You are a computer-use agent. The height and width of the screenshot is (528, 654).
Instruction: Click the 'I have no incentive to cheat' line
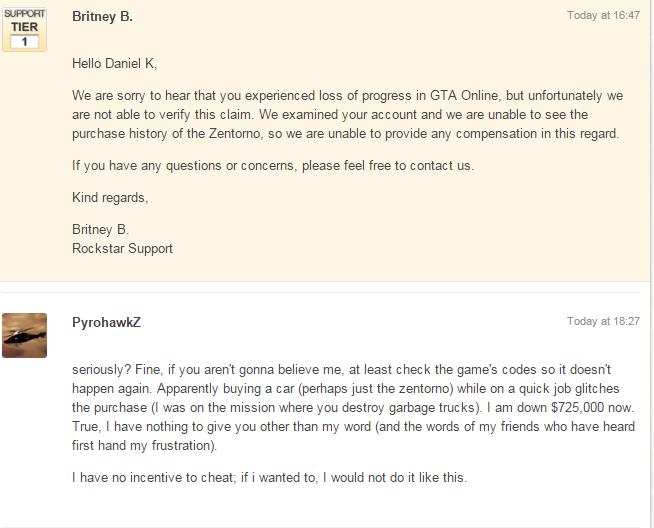[269, 477]
